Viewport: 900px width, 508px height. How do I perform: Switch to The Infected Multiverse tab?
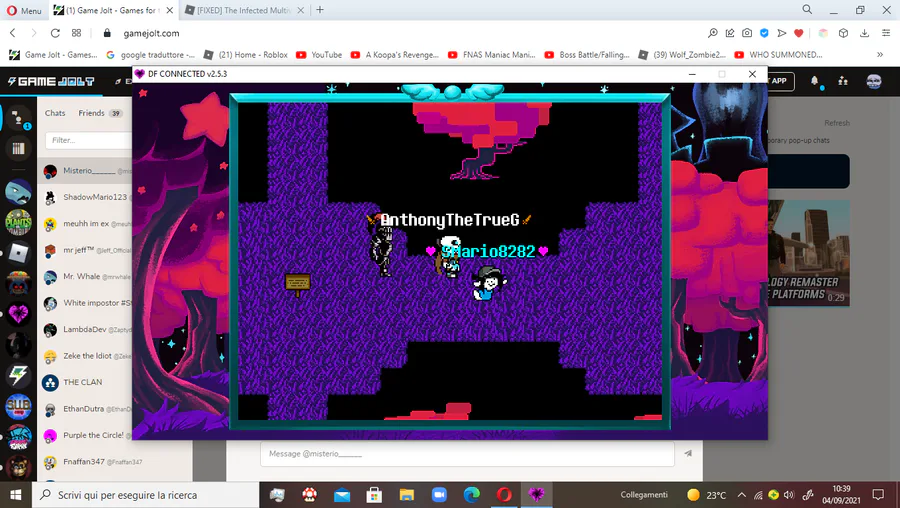click(245, 10)
